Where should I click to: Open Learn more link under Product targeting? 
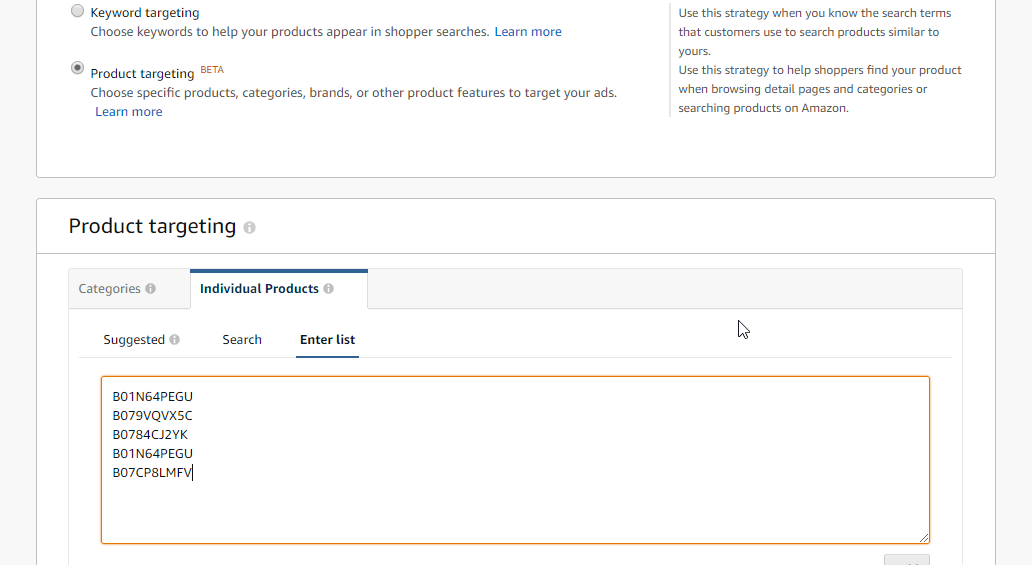[x=129, y=112]
